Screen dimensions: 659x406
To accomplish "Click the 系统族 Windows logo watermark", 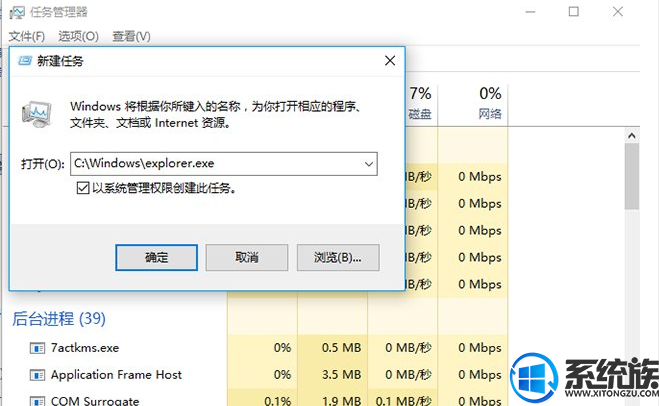I will click(x=535, y=377).
